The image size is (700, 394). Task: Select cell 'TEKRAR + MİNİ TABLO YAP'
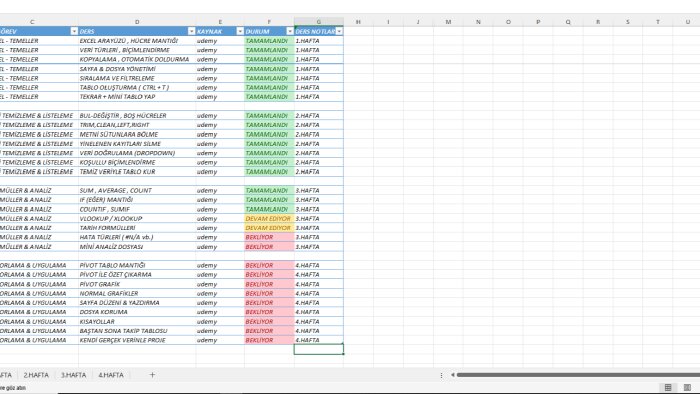(x=137, y=97)
